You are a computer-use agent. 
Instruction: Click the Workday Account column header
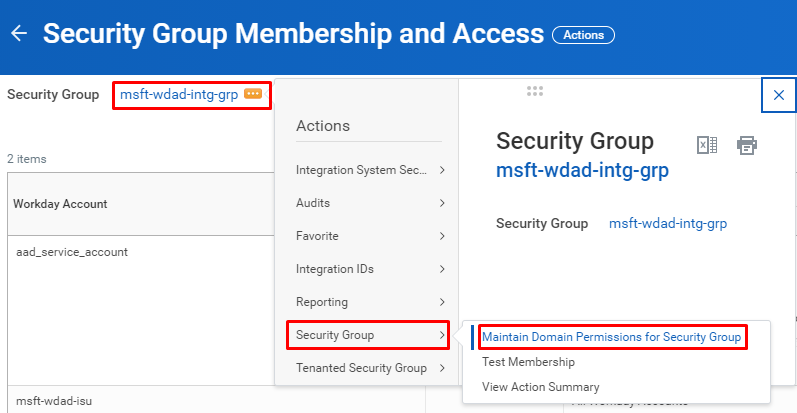click(x=60, y=204)
